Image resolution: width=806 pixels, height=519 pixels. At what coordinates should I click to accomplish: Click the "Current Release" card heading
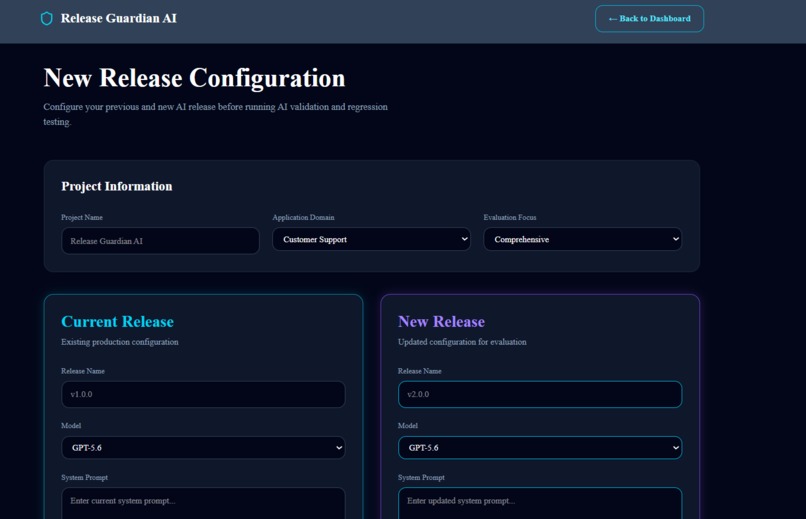[117, 321]
